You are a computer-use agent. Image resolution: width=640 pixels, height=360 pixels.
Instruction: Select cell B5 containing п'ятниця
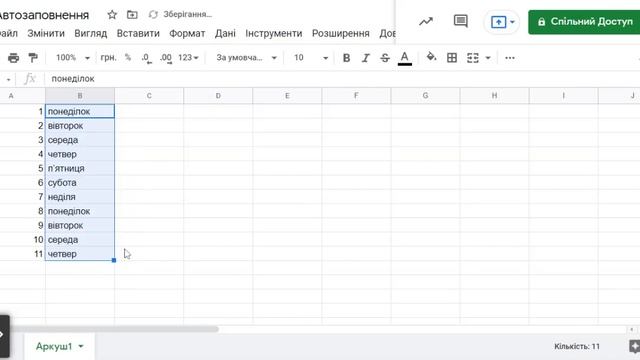(80, 169)
